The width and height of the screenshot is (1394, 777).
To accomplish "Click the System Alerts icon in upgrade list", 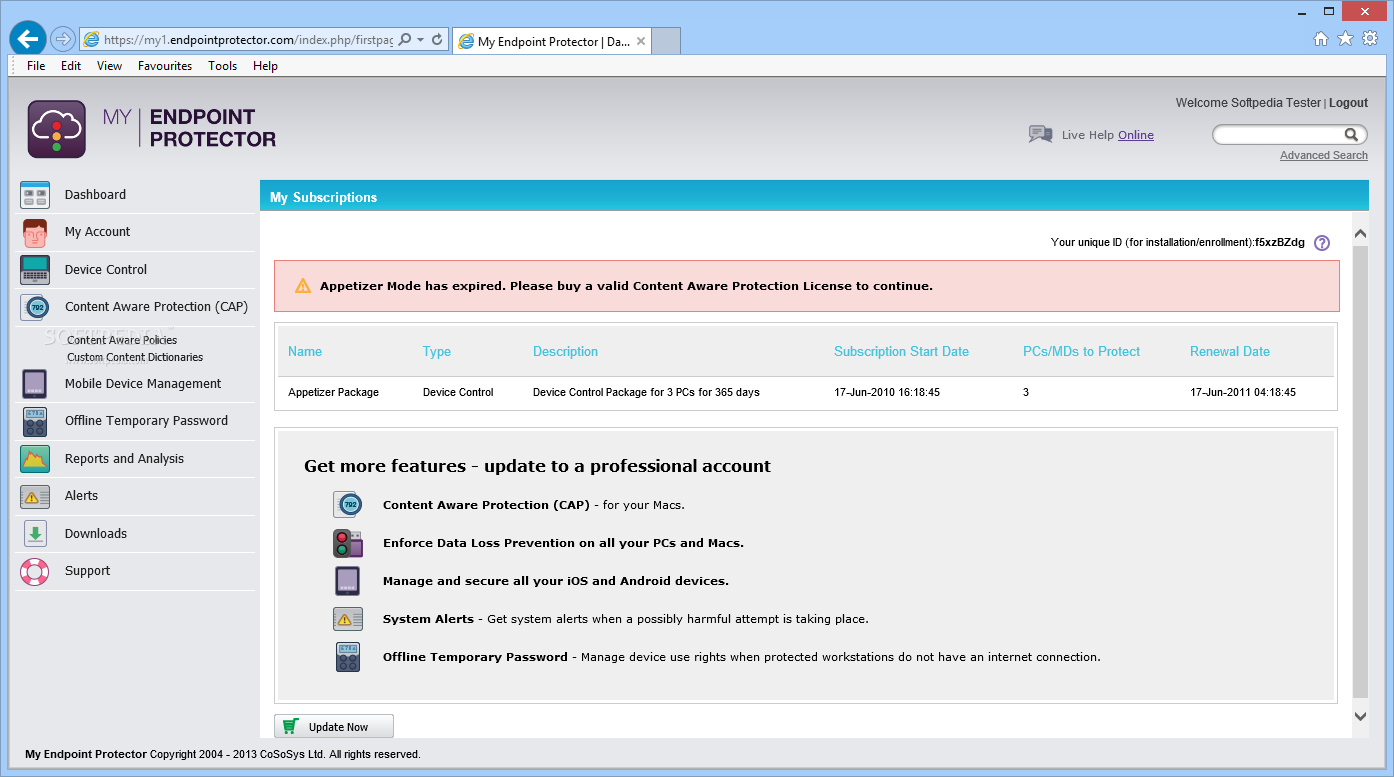I will coord(348,619).
